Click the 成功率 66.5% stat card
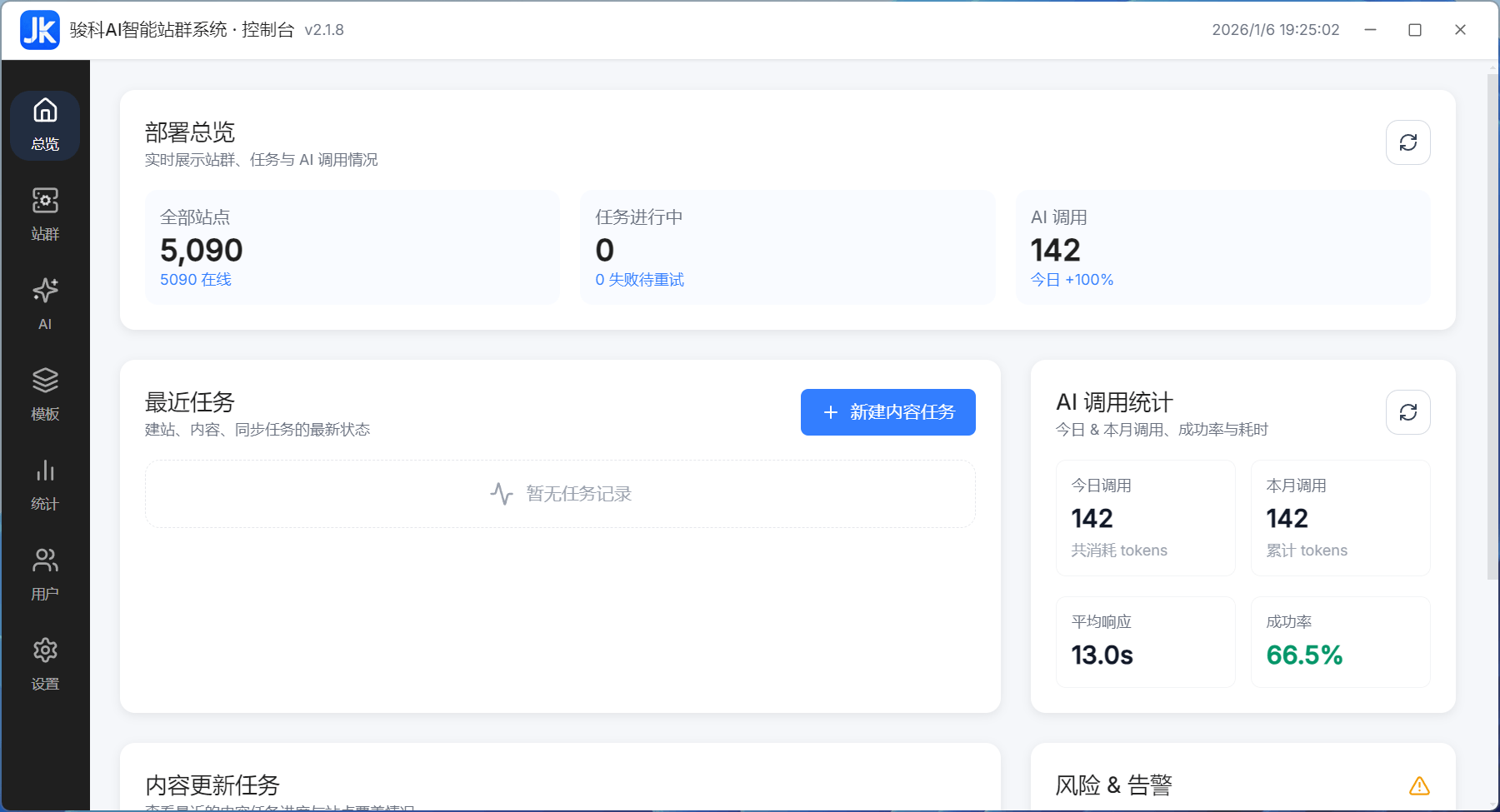This screenshot has width=1500, height=812. [1339, 642]
